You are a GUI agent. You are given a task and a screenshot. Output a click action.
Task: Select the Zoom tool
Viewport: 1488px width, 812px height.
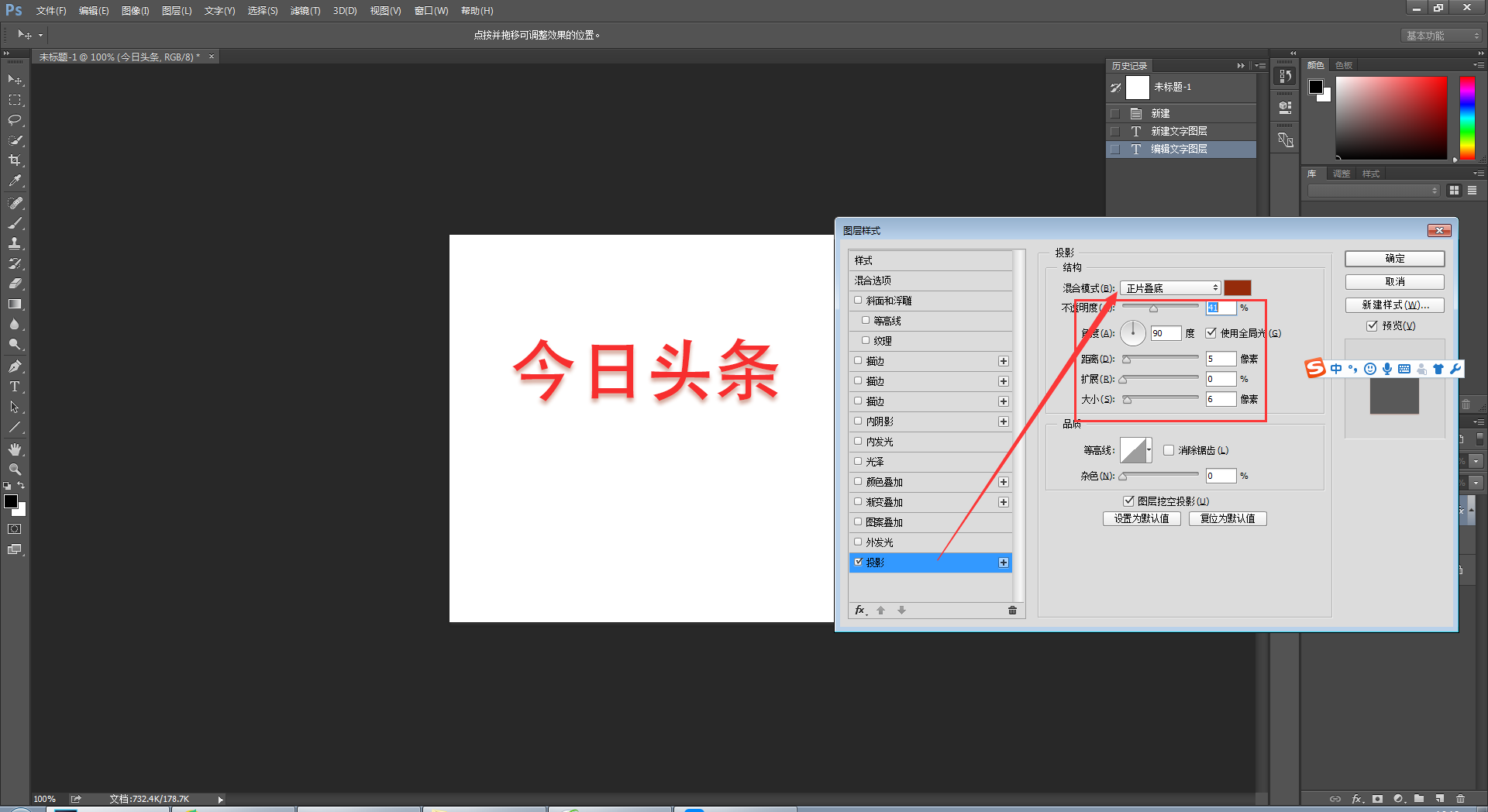(x=15, y=470)
